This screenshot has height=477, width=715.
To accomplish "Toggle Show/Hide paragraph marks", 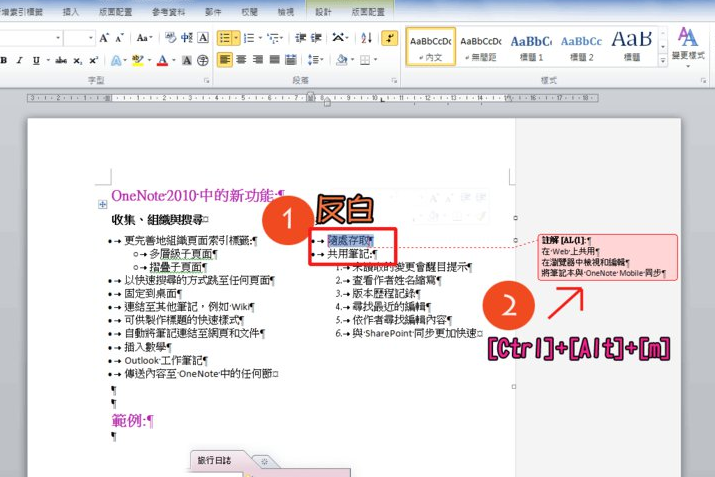I will pos(390,38).
